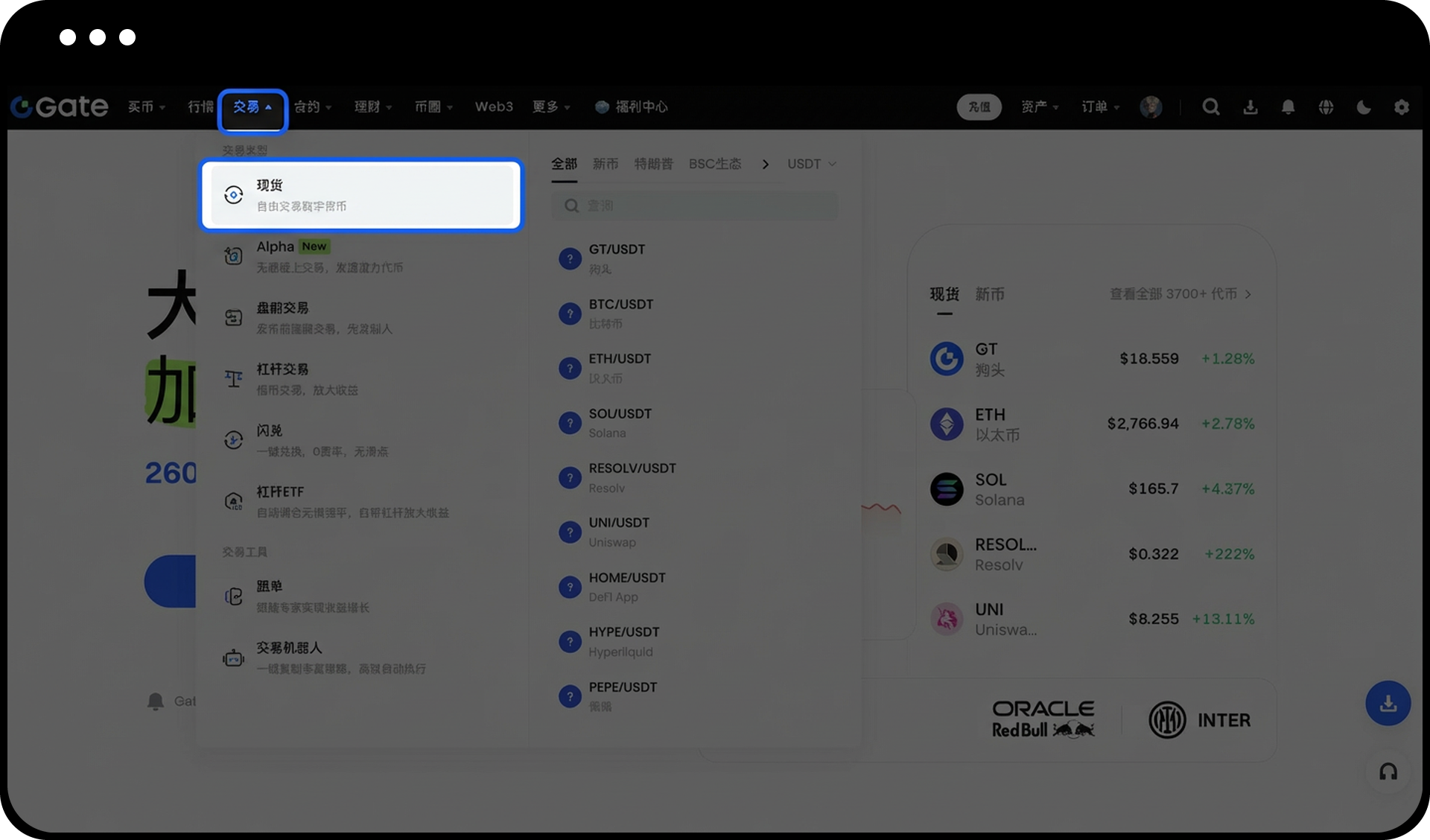Click the 充值 deposit button

[x=979, y=107]
